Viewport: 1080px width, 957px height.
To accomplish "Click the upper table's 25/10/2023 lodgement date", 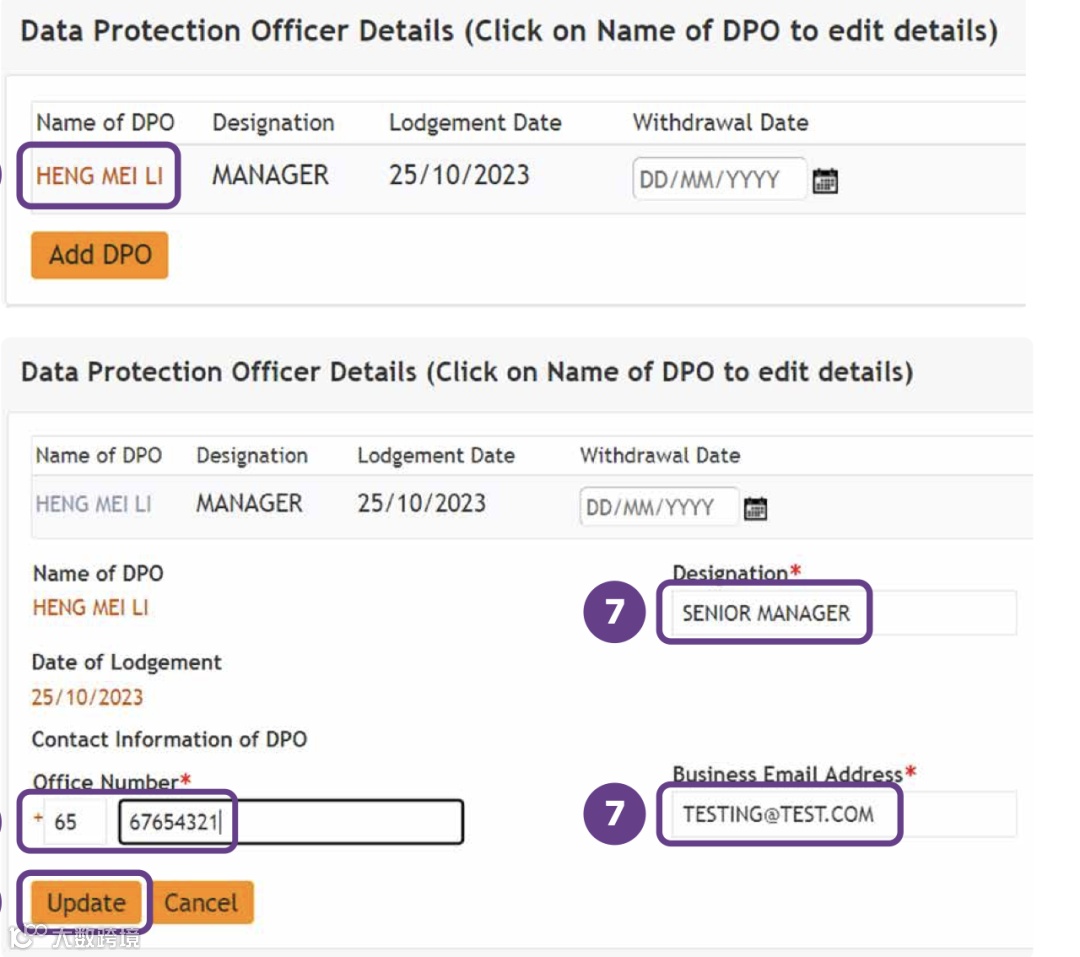I will click(459, 176).
